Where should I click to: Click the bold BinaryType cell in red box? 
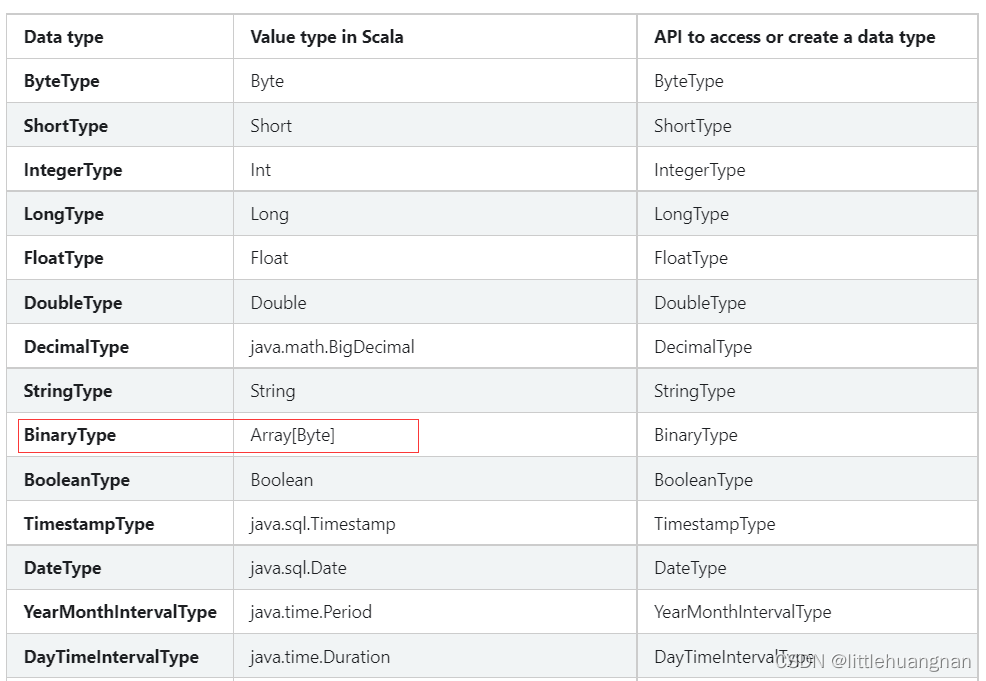pos(70,435)
